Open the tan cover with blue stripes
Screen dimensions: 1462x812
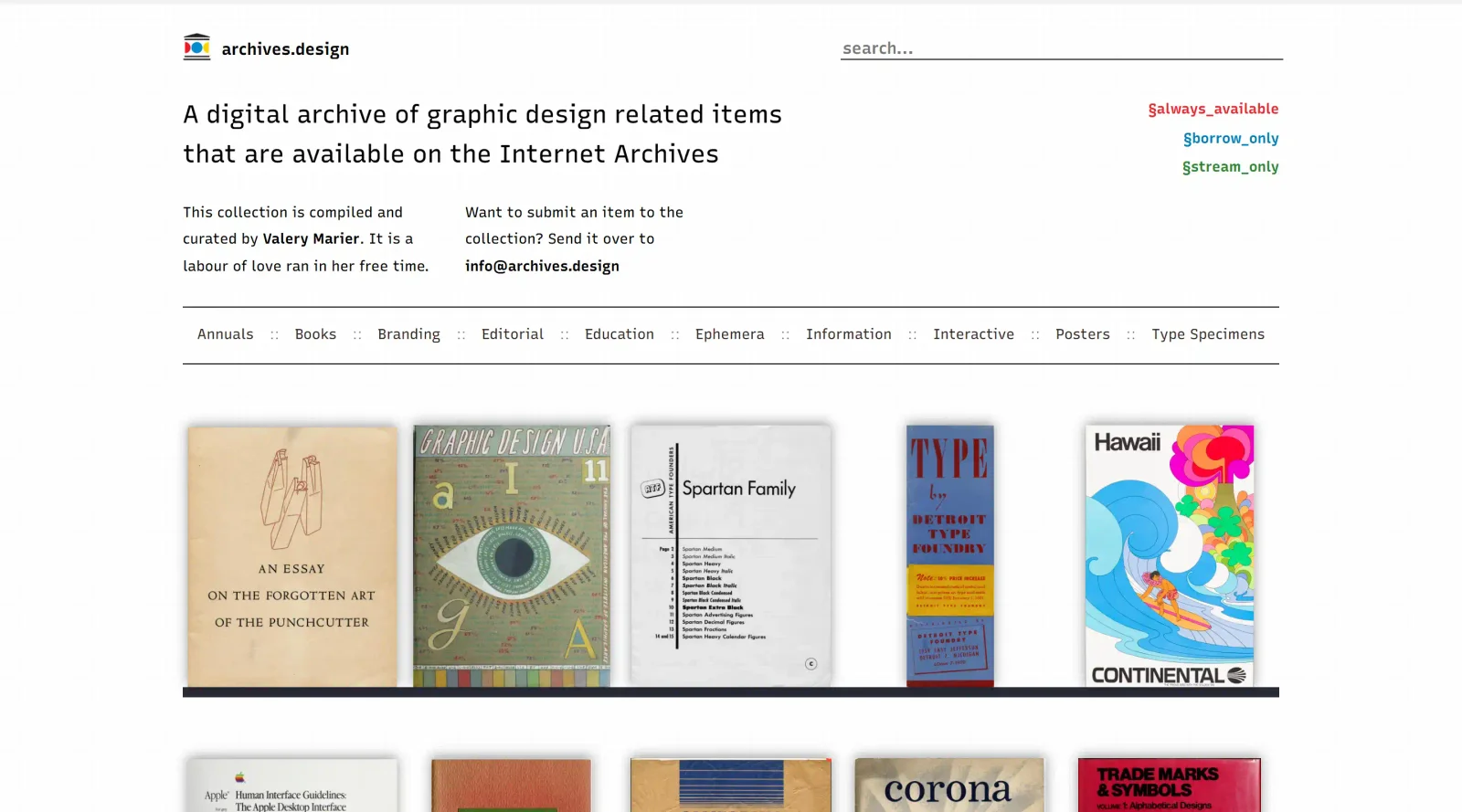(x=731, y=786)
